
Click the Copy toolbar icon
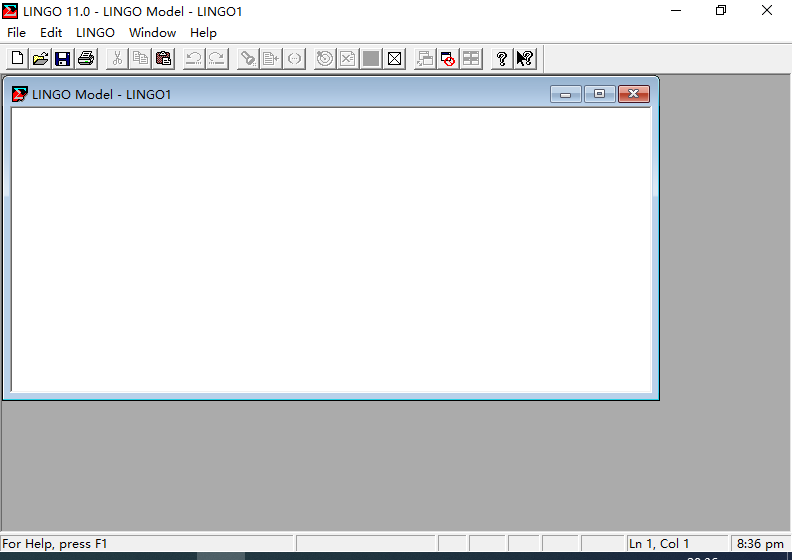pos(140,59)
